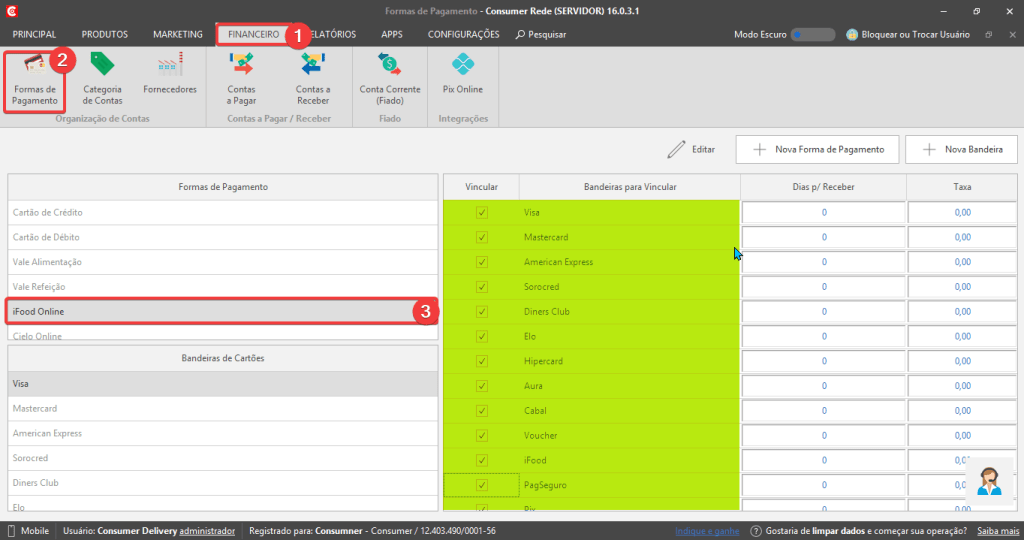Screen dimensions: 1024x540
Task: Open Contas a Pagar icon
Action: tap(241, 80)
